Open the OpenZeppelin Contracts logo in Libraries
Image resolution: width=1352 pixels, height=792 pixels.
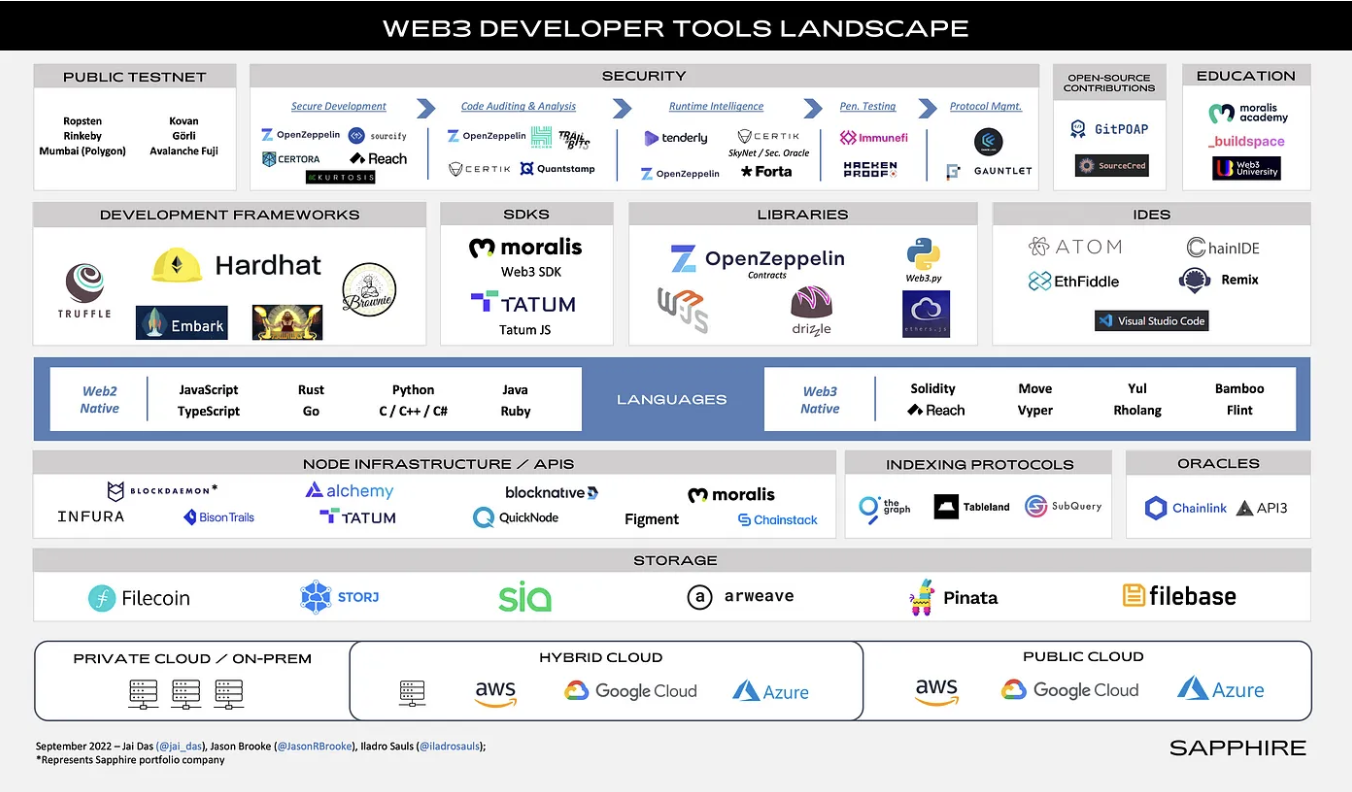coord(757,261)
